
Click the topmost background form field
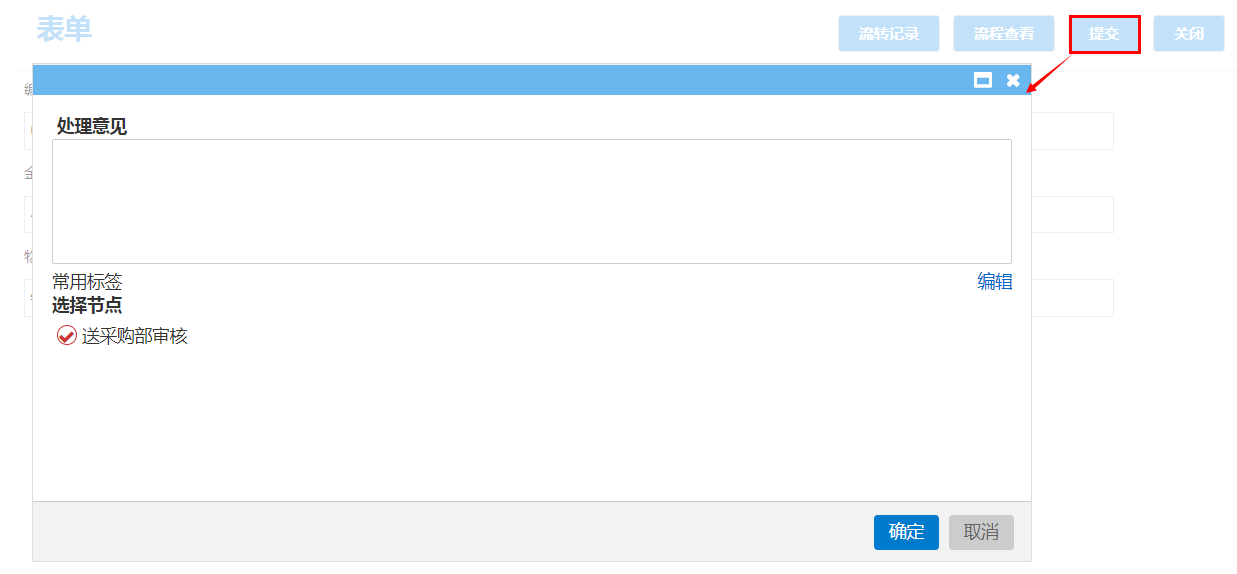pyautogui.click(x=1073, y=131)
